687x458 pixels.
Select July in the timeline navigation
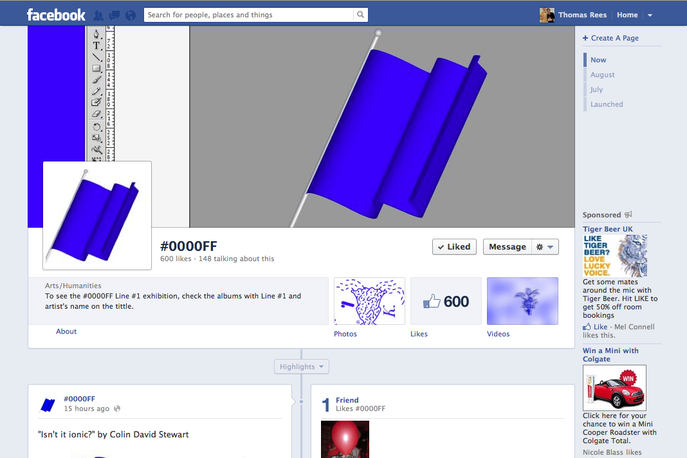tap(596, 90)
